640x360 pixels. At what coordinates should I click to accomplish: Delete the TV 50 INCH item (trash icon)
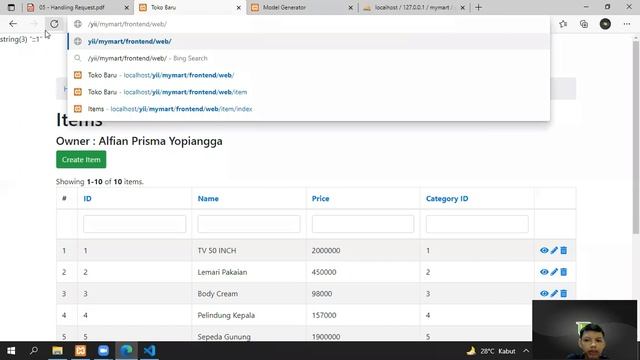564,250
